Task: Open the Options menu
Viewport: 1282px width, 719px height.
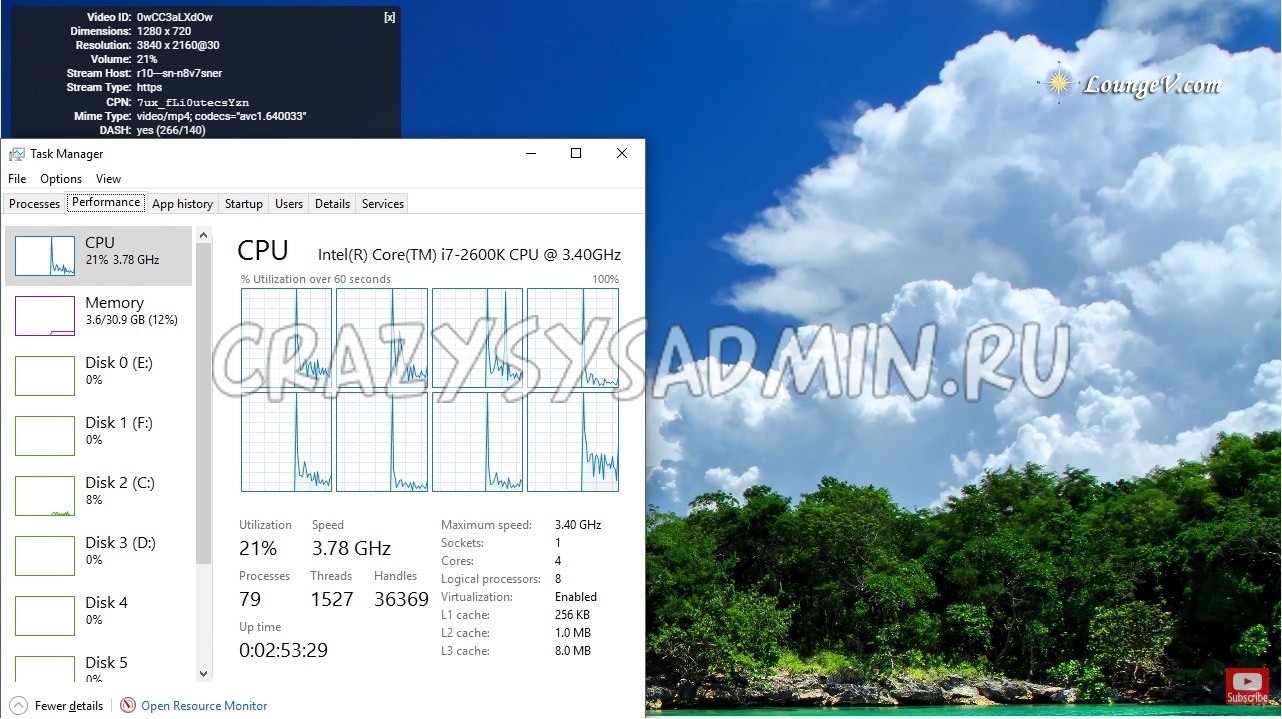Action: [61, 179]
